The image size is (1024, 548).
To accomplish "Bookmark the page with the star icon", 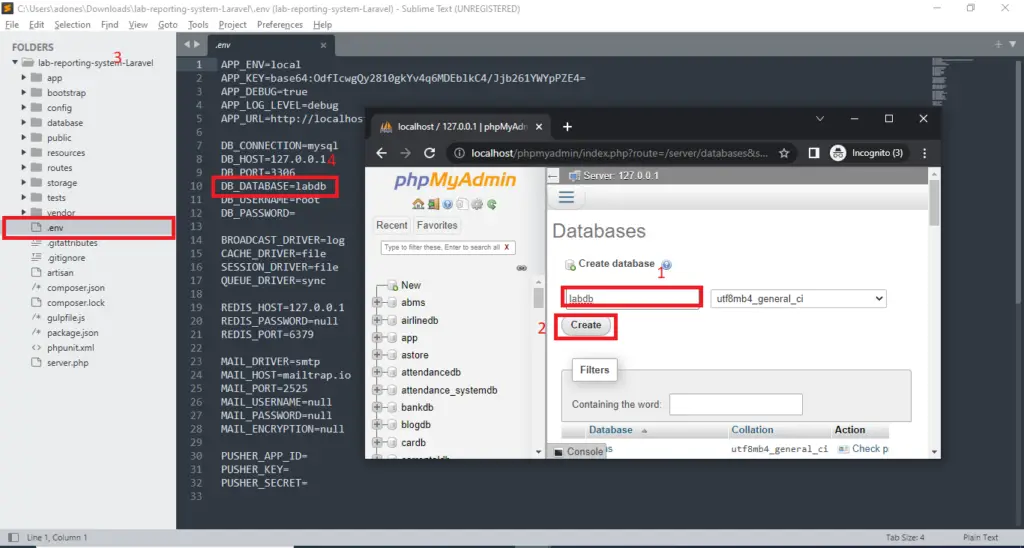I will pyautogui.click(x=784, y=153).
